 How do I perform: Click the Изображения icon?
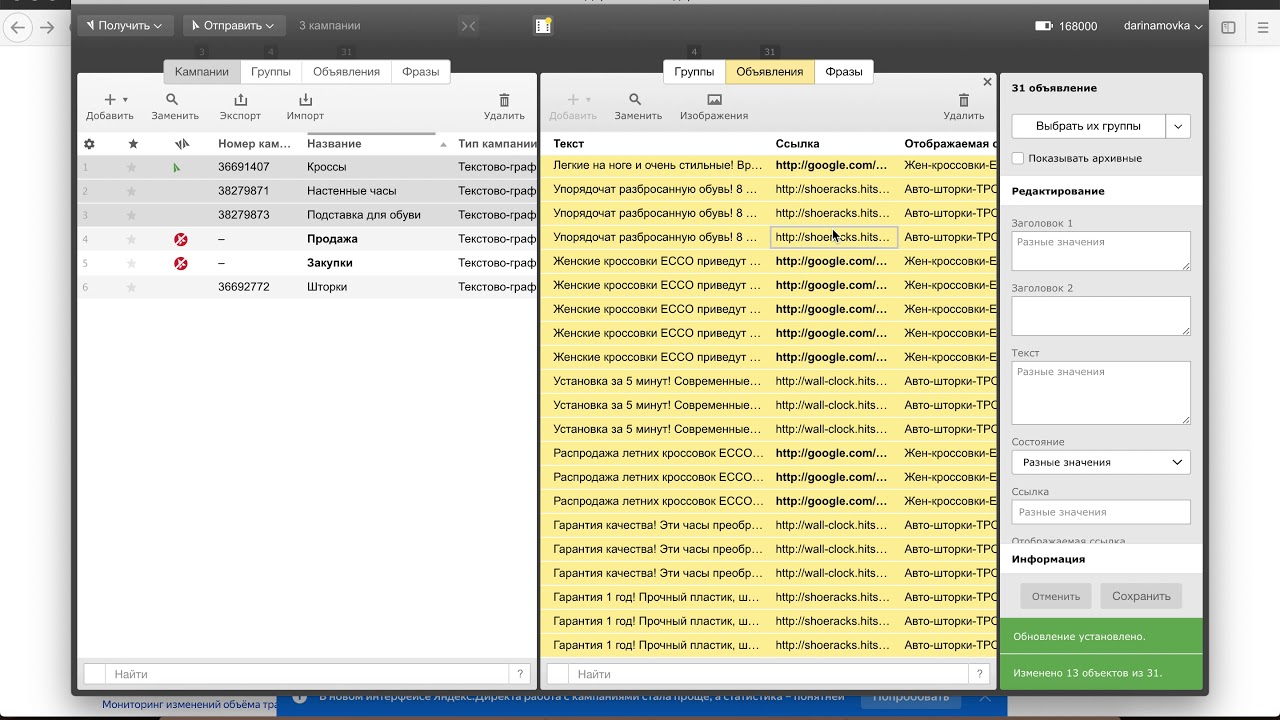tap(714, 100)
